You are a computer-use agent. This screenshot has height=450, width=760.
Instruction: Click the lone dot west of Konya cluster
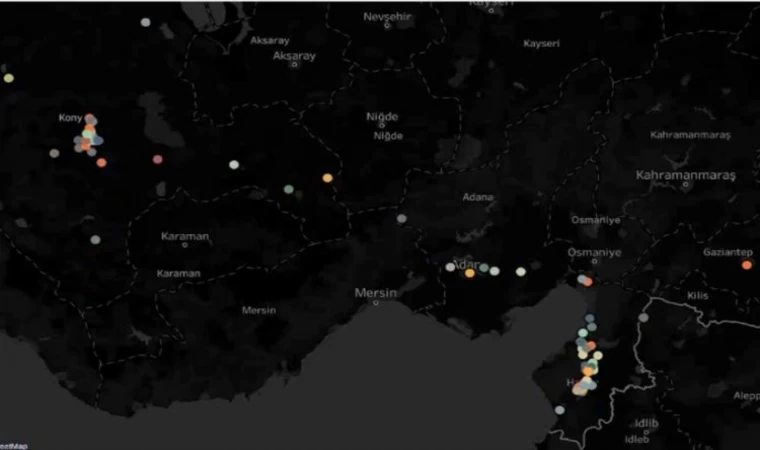54,153
